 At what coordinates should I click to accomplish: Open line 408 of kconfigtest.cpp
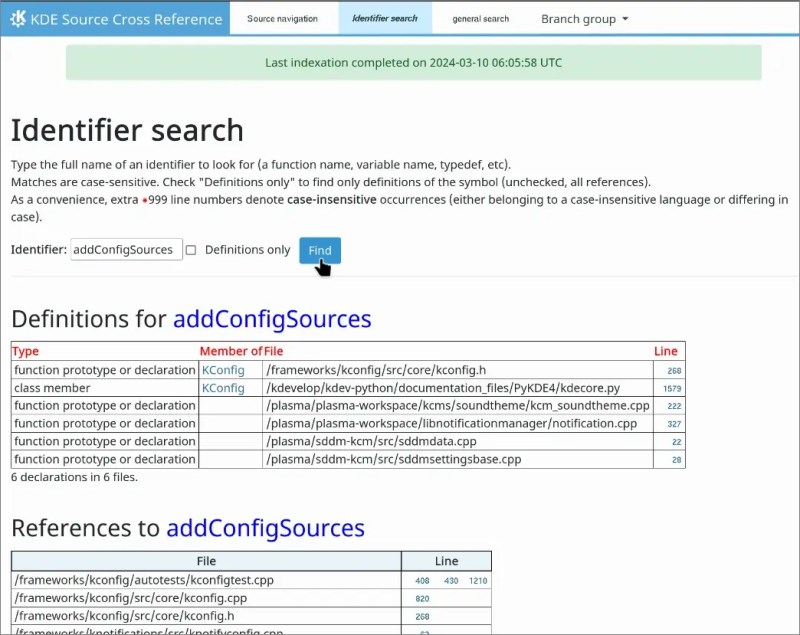422,581
